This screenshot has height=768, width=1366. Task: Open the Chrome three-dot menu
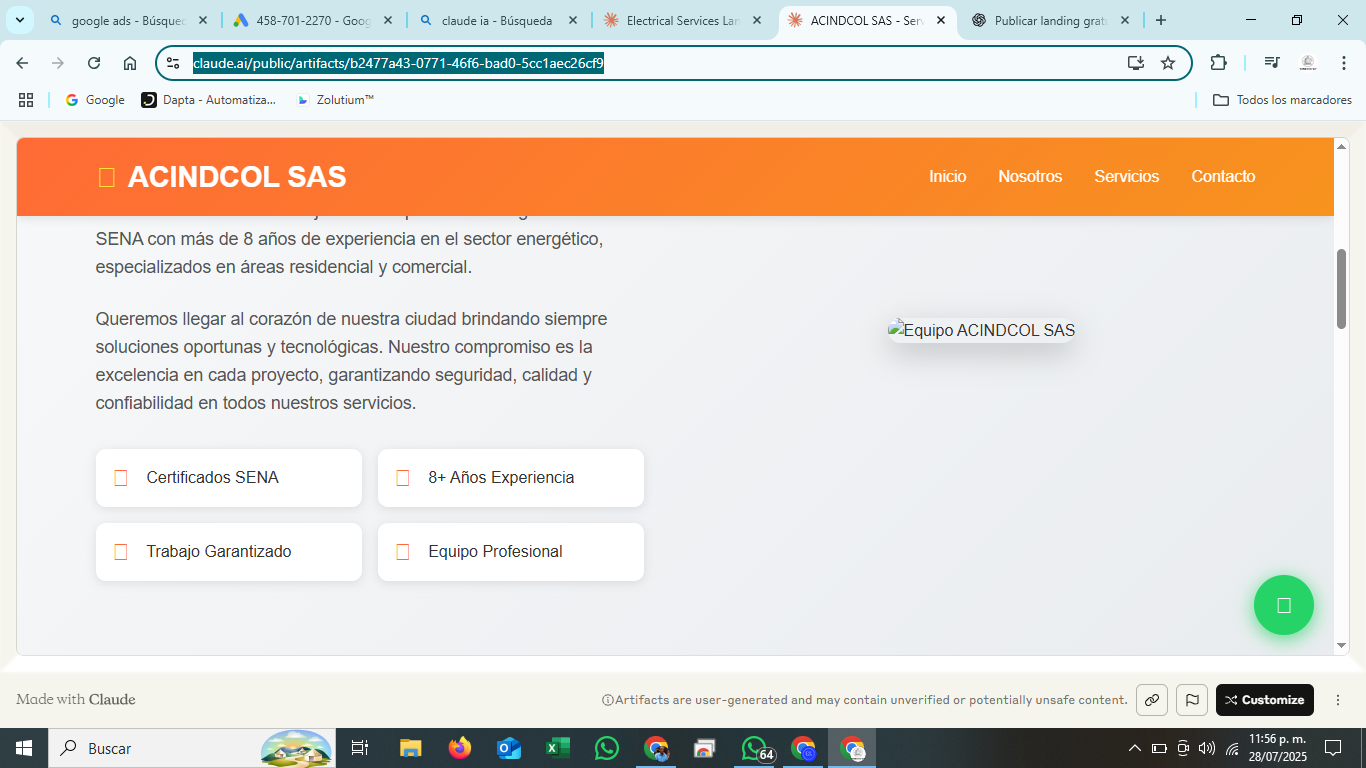[1343, 63]
